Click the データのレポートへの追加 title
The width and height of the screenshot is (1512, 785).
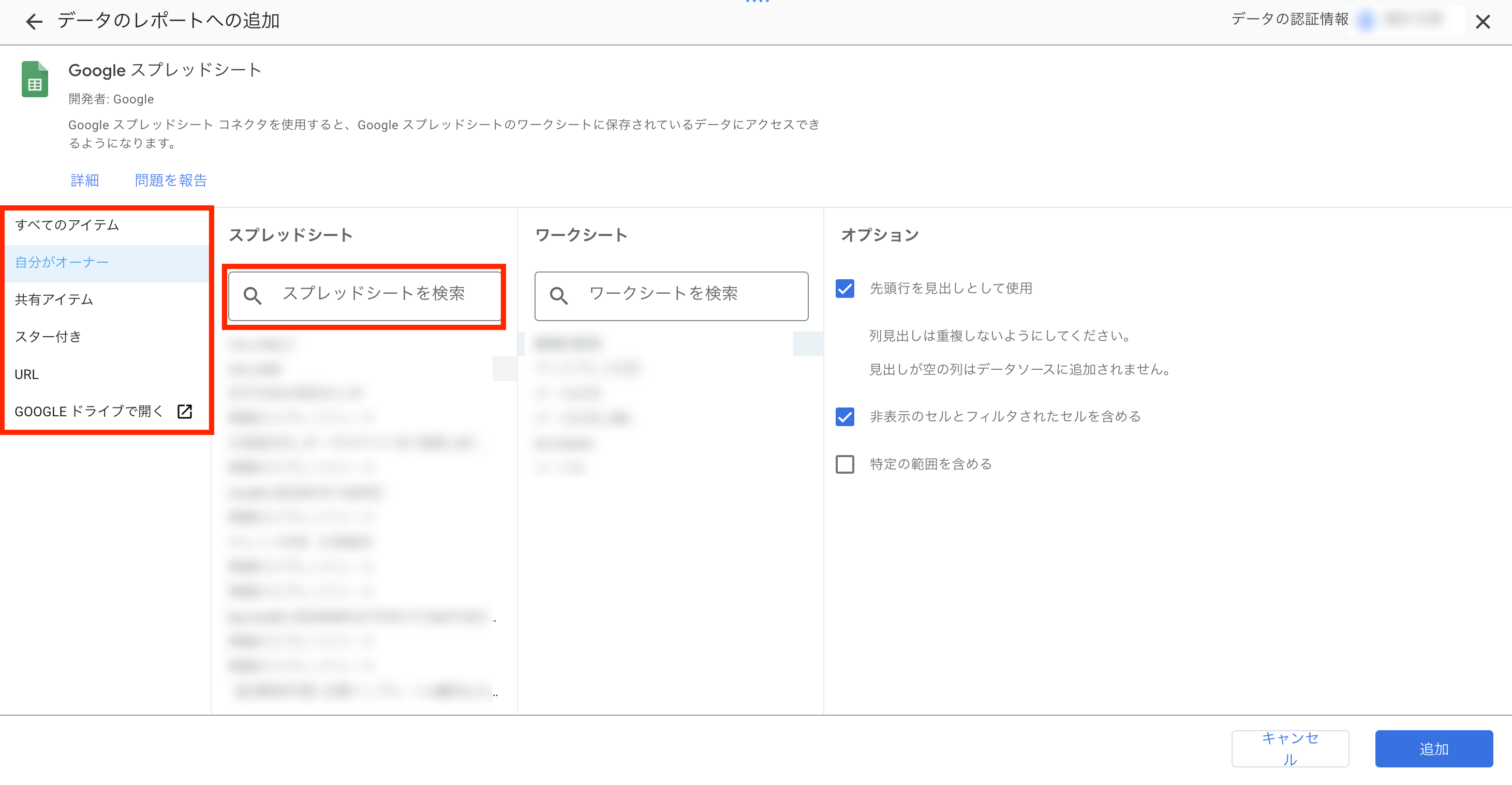click(x=169, y=21)
